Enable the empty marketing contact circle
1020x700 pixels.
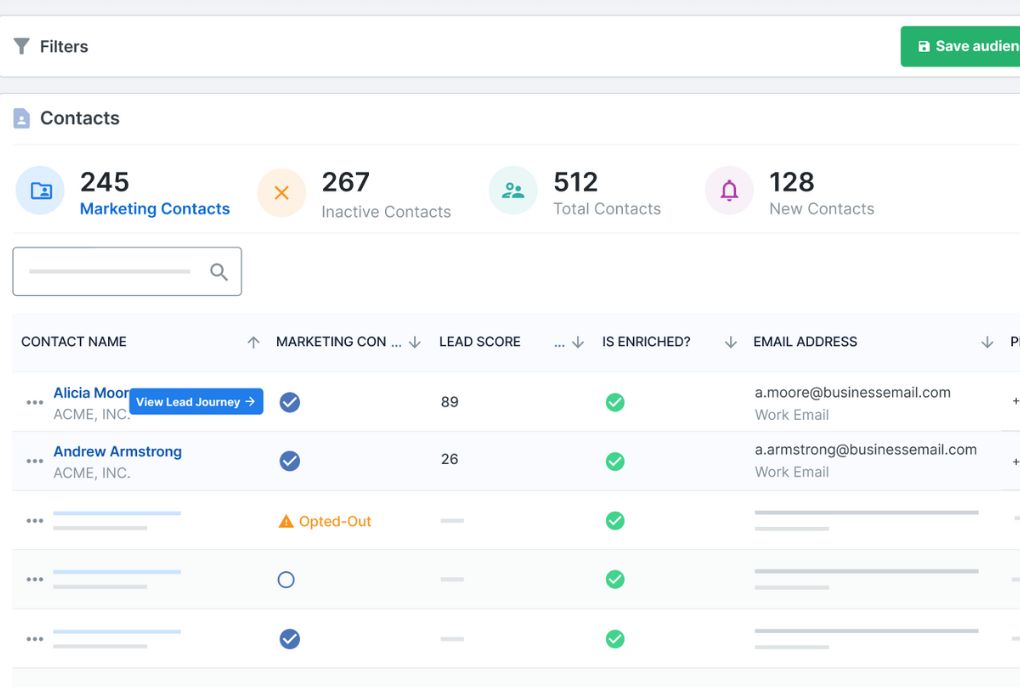point(286,580)
